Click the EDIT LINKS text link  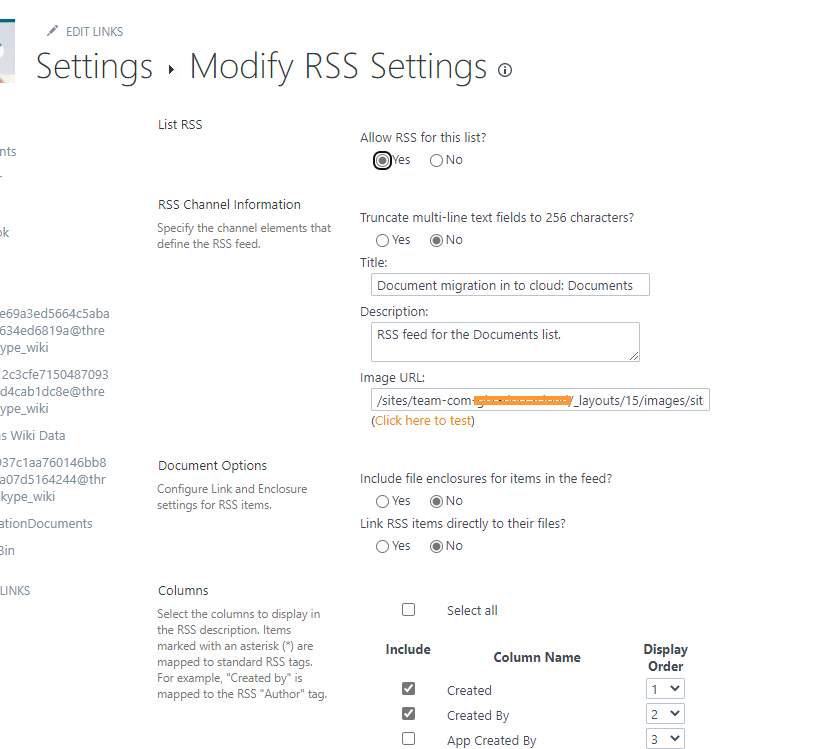(95, 32)
